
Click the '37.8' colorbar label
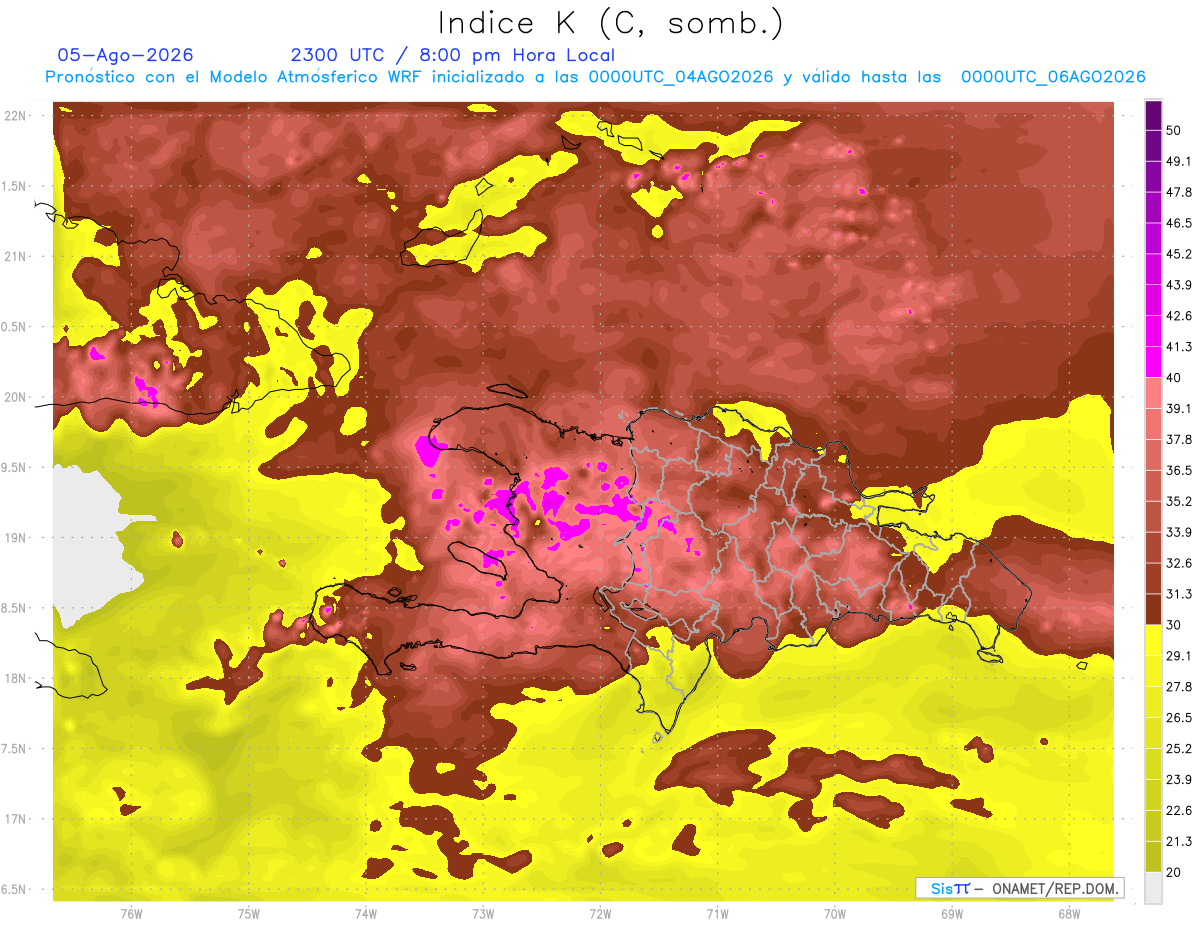[x=1179, y=439]
